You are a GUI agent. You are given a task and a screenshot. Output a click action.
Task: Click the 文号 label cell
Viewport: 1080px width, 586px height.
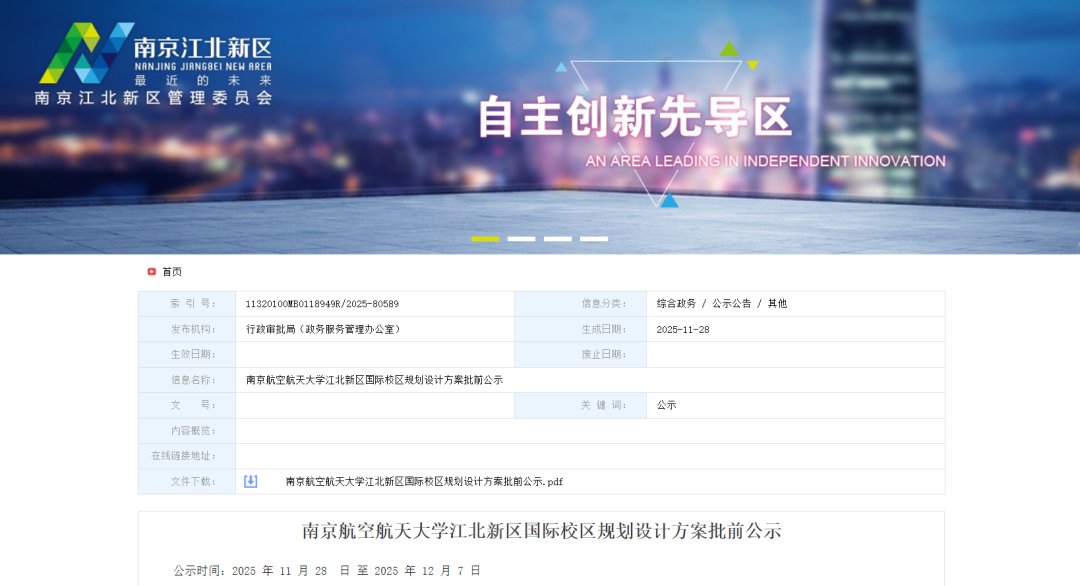click(x=187, y=406)
